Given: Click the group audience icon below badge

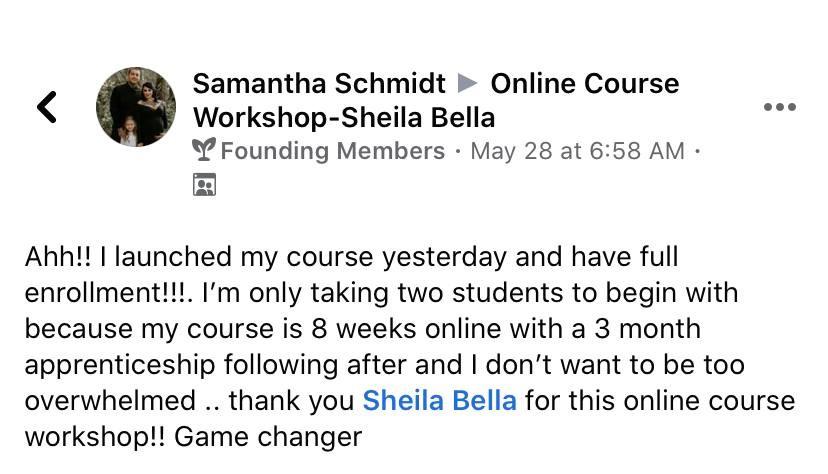Looking at the screenshot, I should pyautogui.click(x=204, y=185).
